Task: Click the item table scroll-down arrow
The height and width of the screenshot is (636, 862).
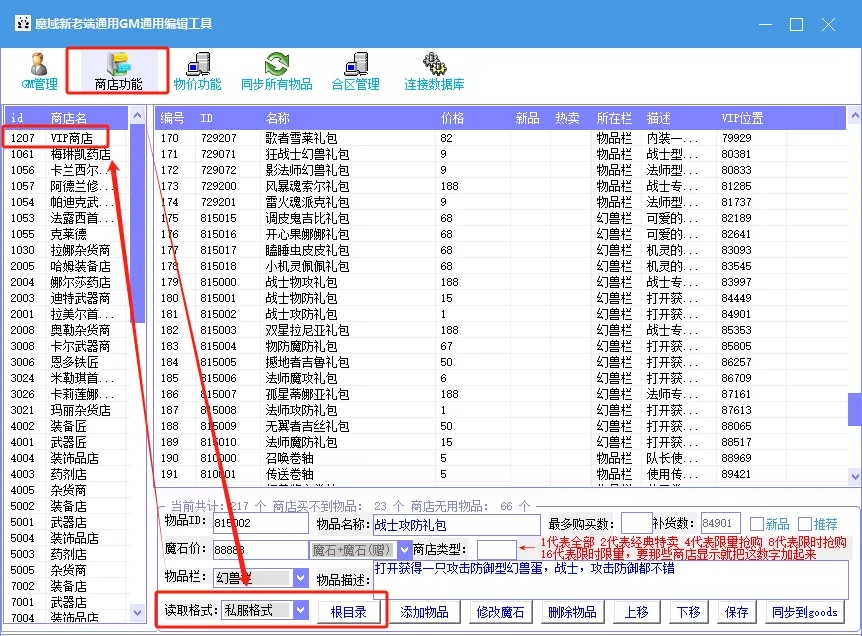Action: click(x=855, y=476)
